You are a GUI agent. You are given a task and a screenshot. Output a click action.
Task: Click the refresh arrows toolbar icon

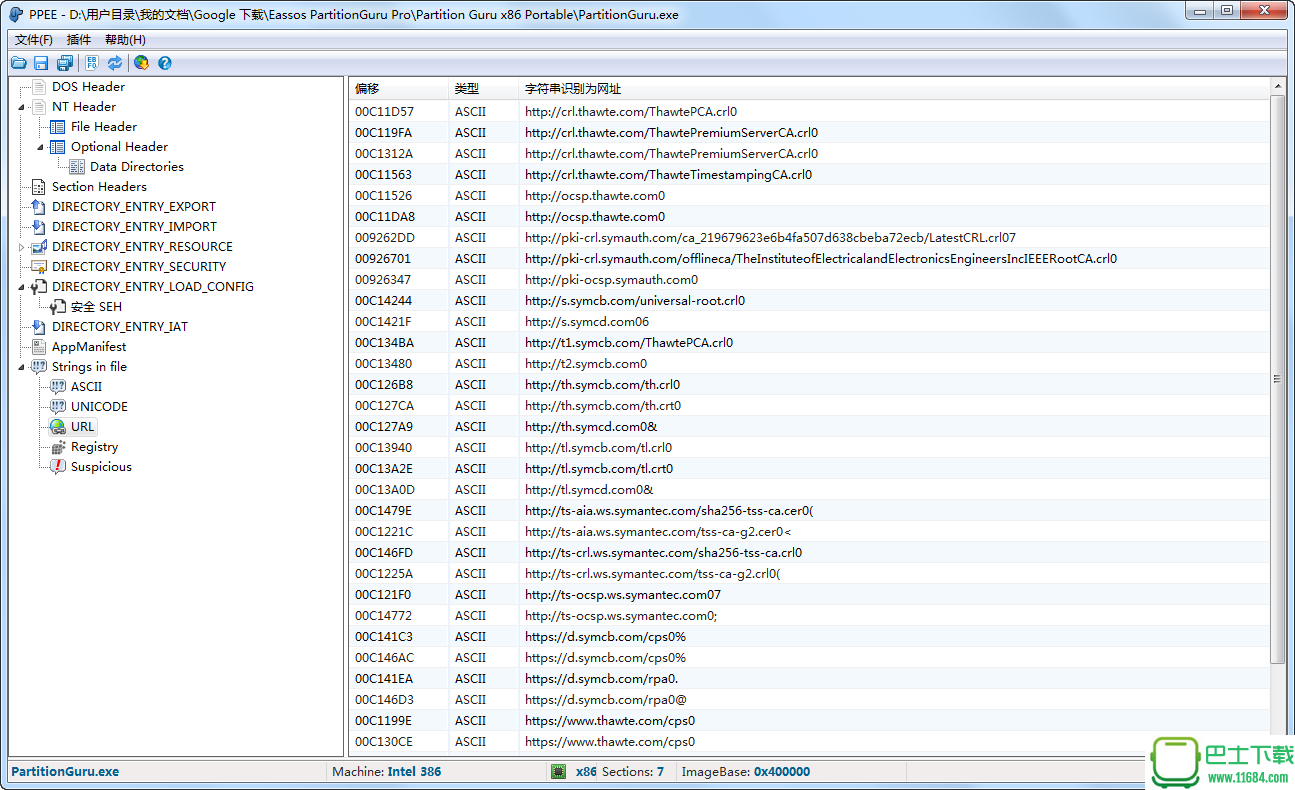pos(115,63)
